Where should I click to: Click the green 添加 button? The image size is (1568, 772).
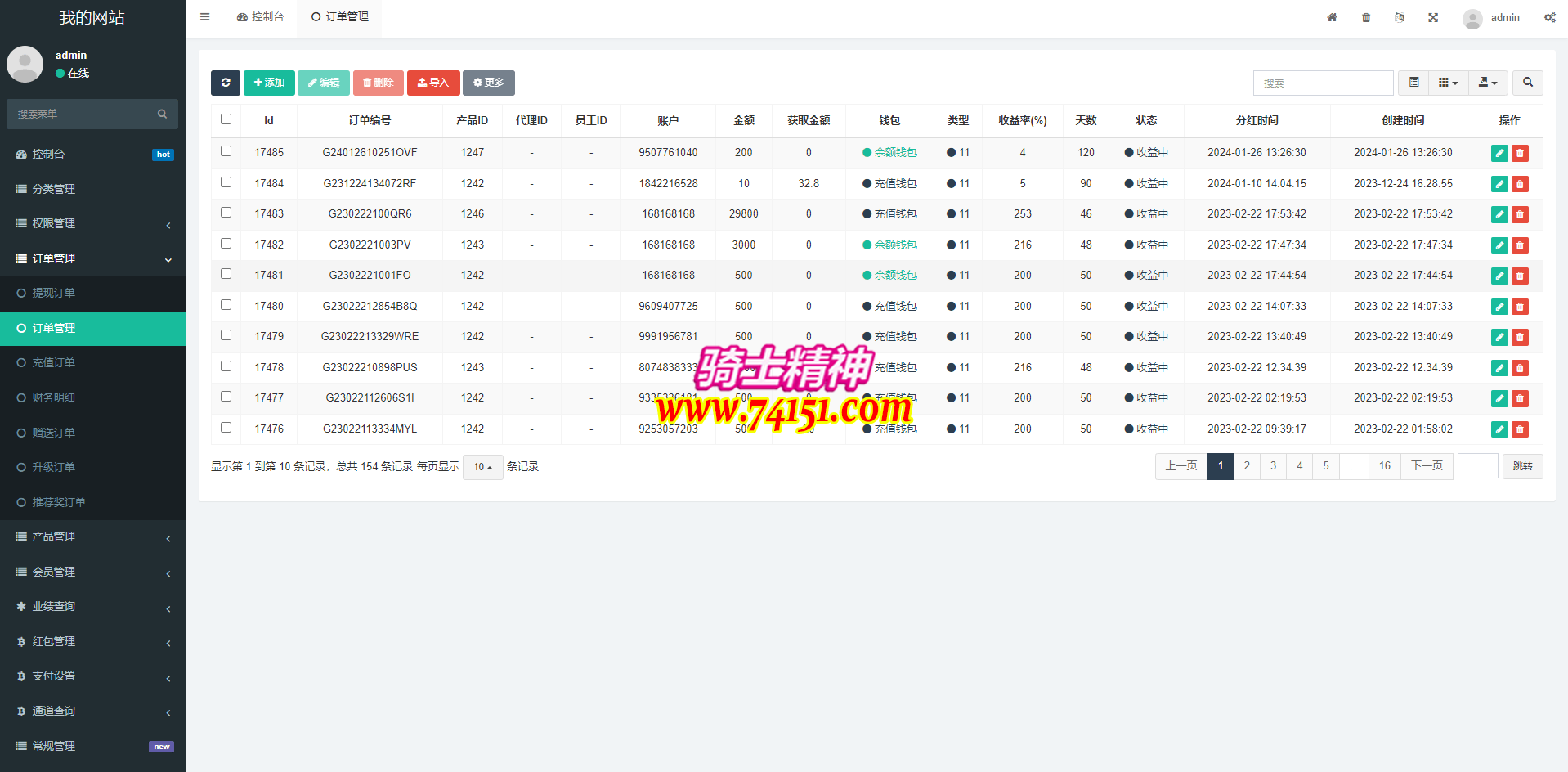click(x=269, y=83)
